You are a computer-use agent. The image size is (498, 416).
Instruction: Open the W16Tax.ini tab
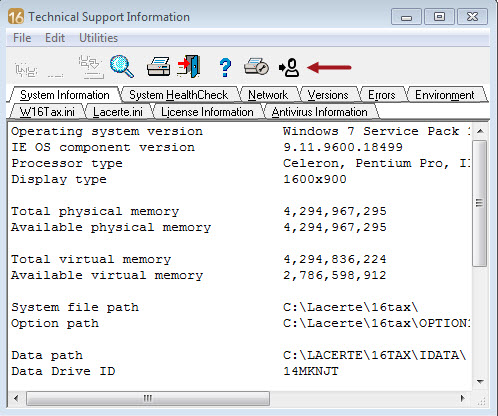(x=47, y=112)
